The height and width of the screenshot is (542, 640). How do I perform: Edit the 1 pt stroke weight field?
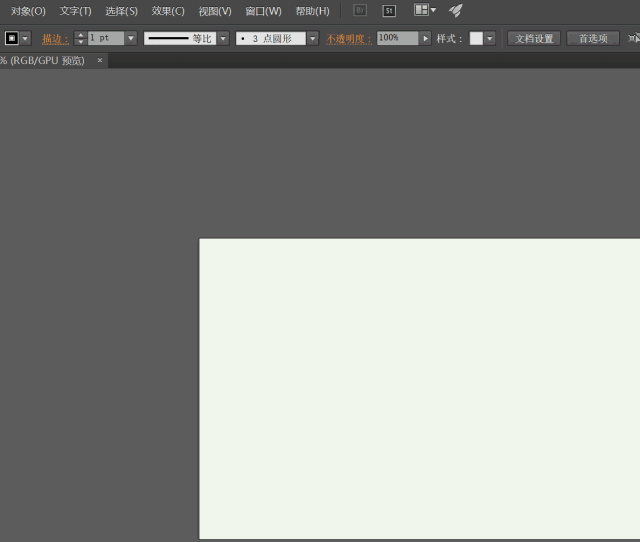click(106, 38)
